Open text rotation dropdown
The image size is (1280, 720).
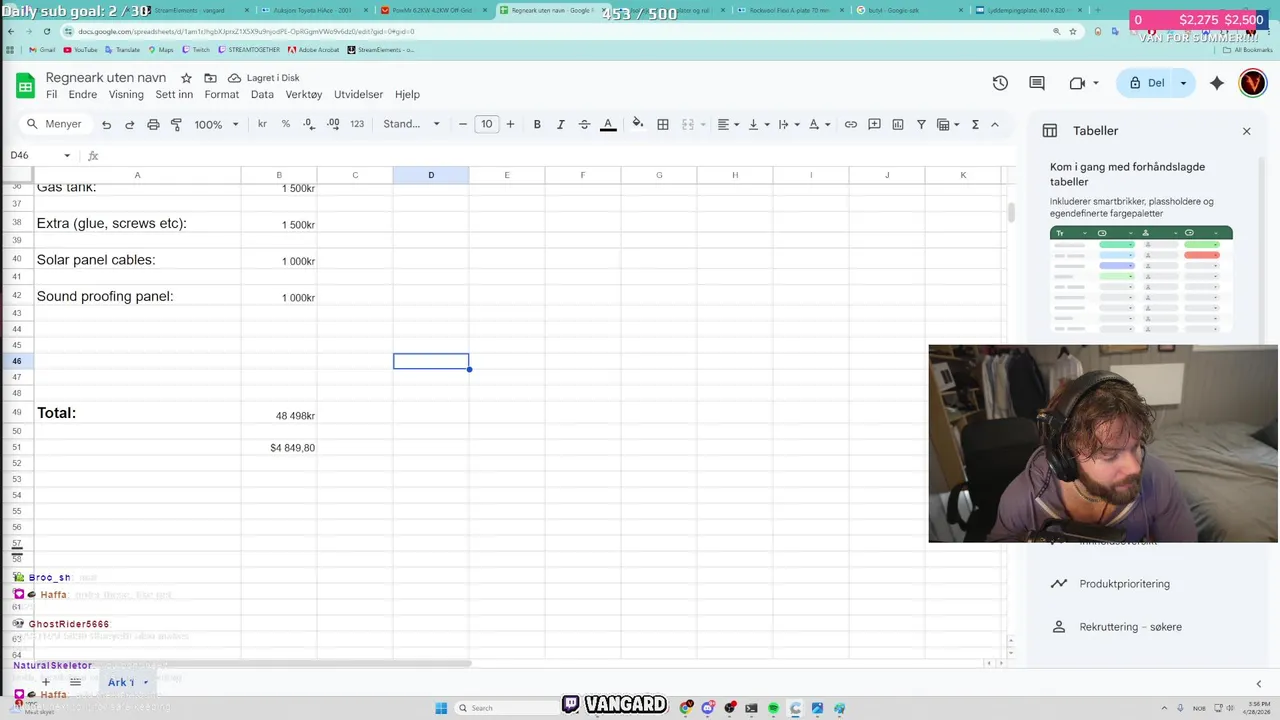[x=818, y=124]
